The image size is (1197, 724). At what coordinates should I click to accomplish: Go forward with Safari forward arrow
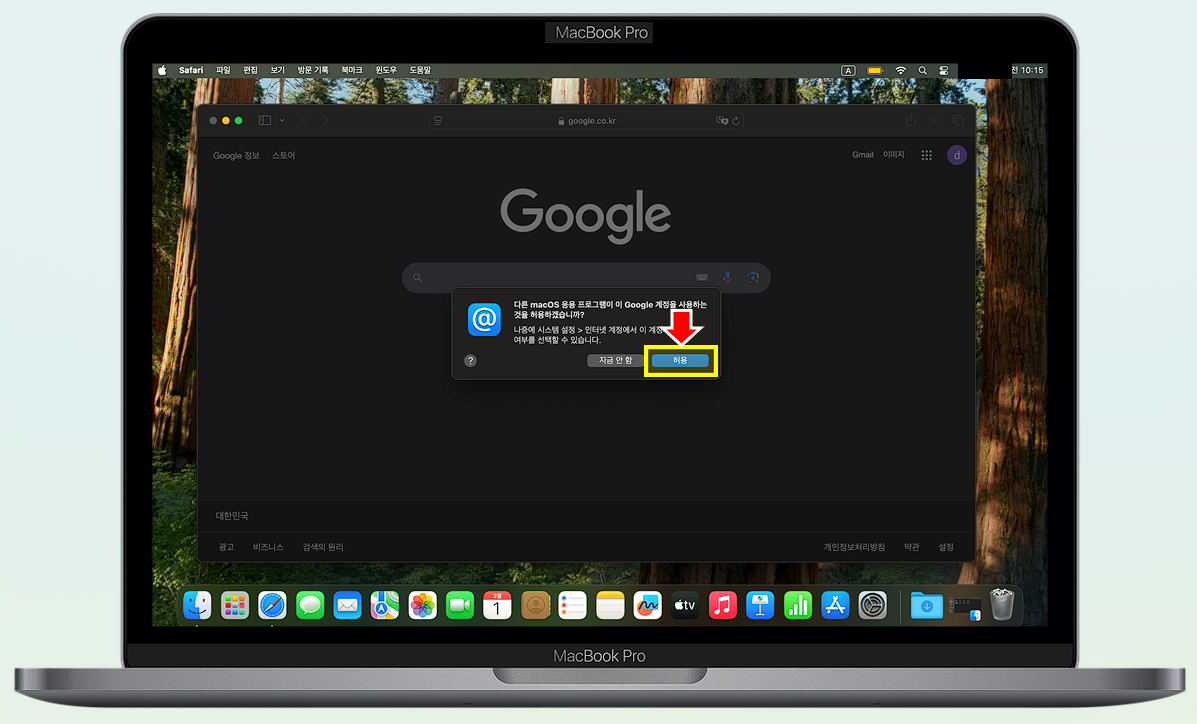coord(326,121)
